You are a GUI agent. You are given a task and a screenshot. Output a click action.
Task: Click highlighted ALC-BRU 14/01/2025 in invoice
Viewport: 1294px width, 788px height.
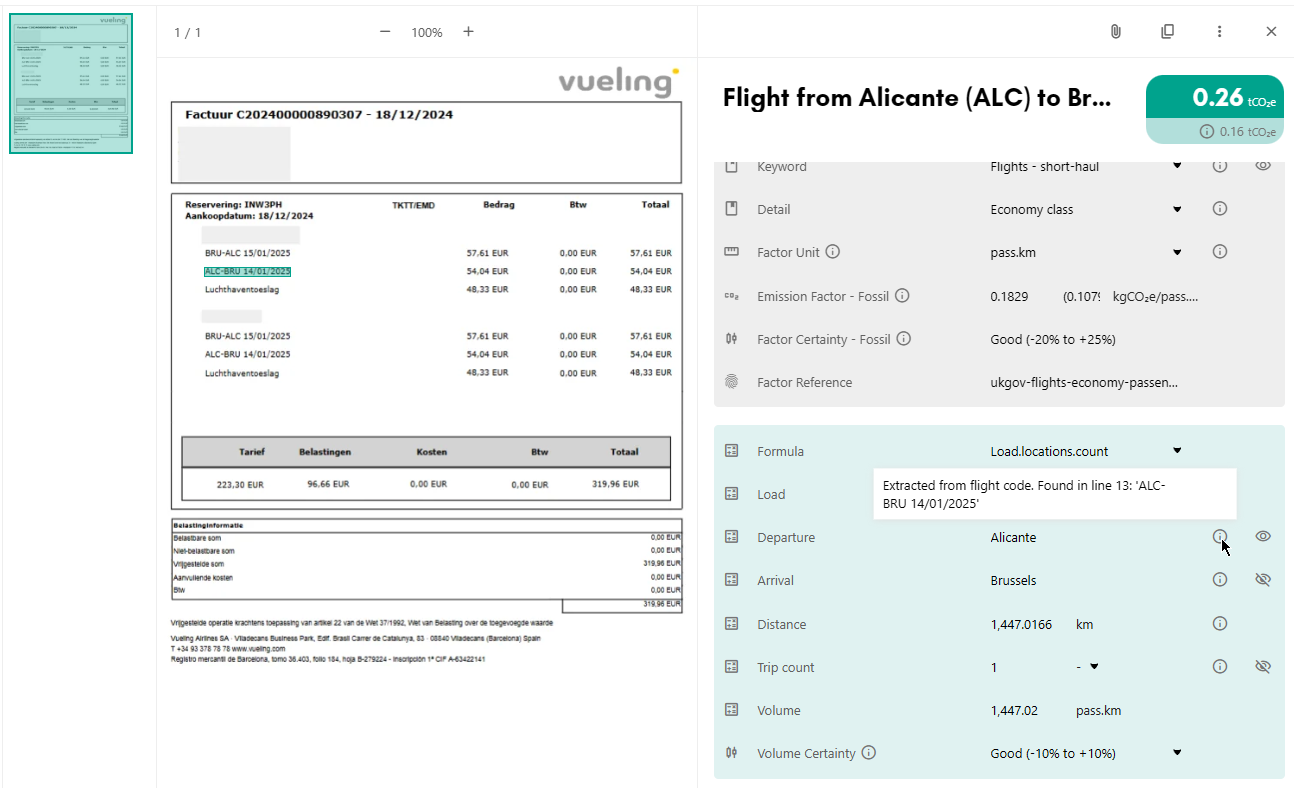point(247,272)
